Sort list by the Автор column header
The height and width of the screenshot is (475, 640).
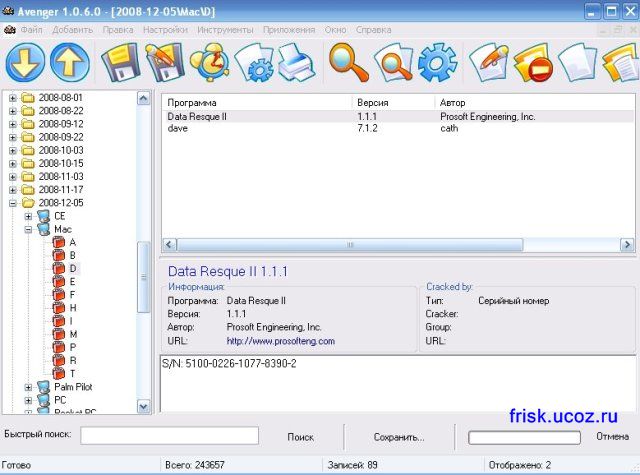pyautogui.click(x=534, y=103)
